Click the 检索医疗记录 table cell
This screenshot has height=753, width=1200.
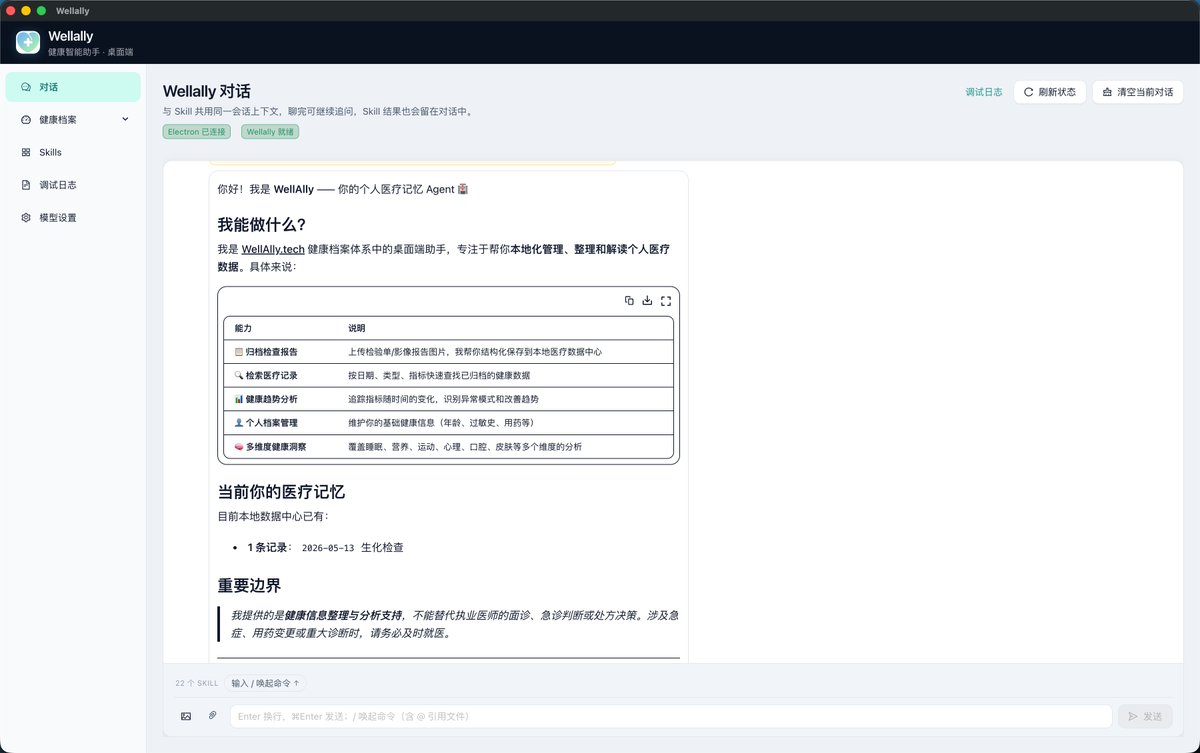pyautogui.click(x=282, y=375)
